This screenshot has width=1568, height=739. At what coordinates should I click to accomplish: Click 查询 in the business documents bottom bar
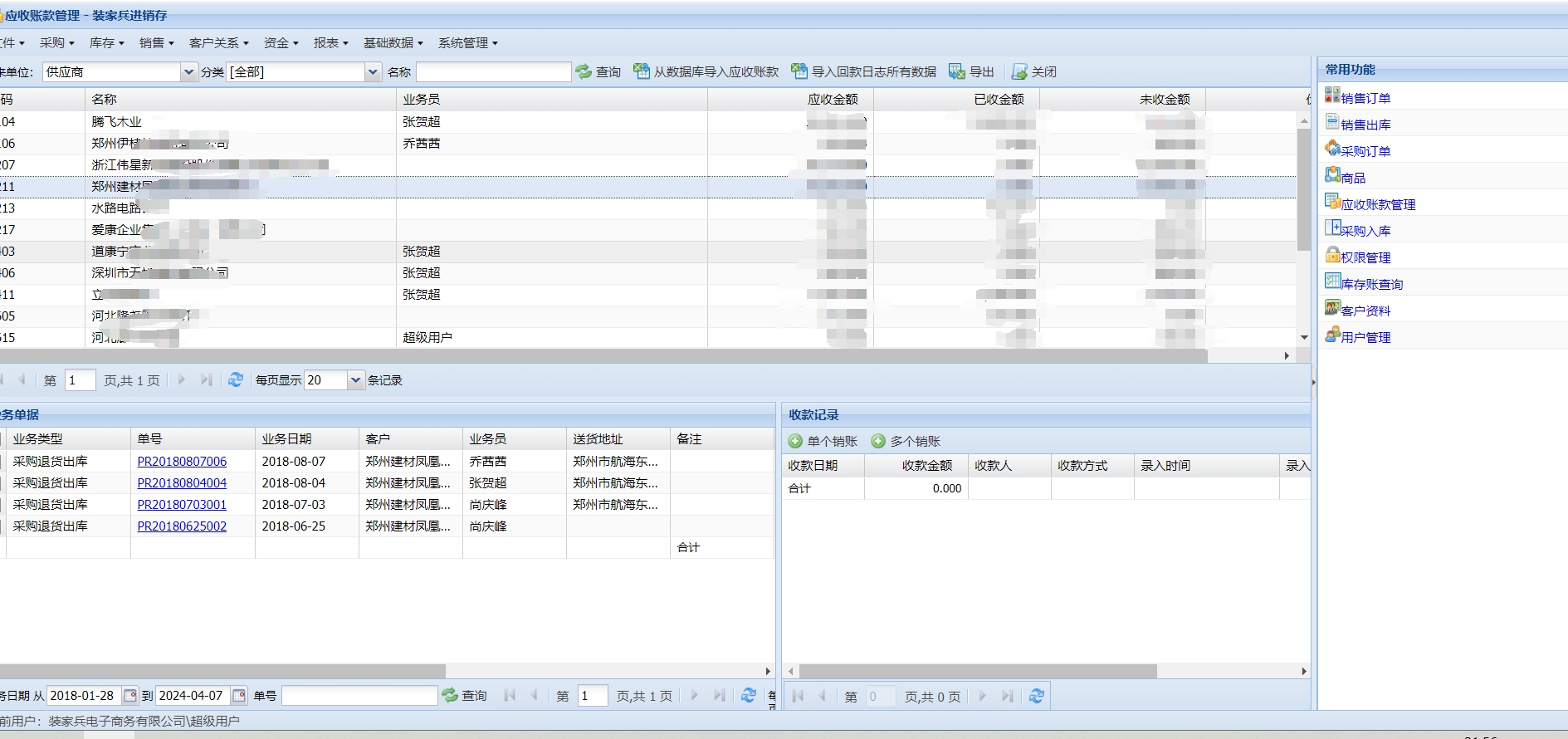(x=465, y=695)
